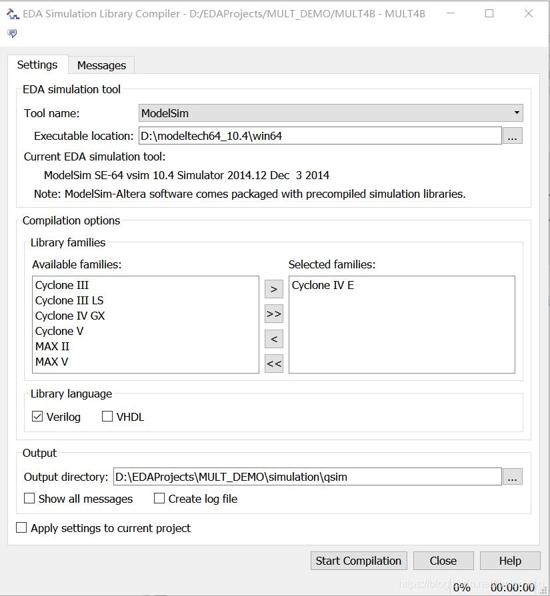The image size is (550, 596).
Task: Open the Tool name dropdown
Action: 331,113
